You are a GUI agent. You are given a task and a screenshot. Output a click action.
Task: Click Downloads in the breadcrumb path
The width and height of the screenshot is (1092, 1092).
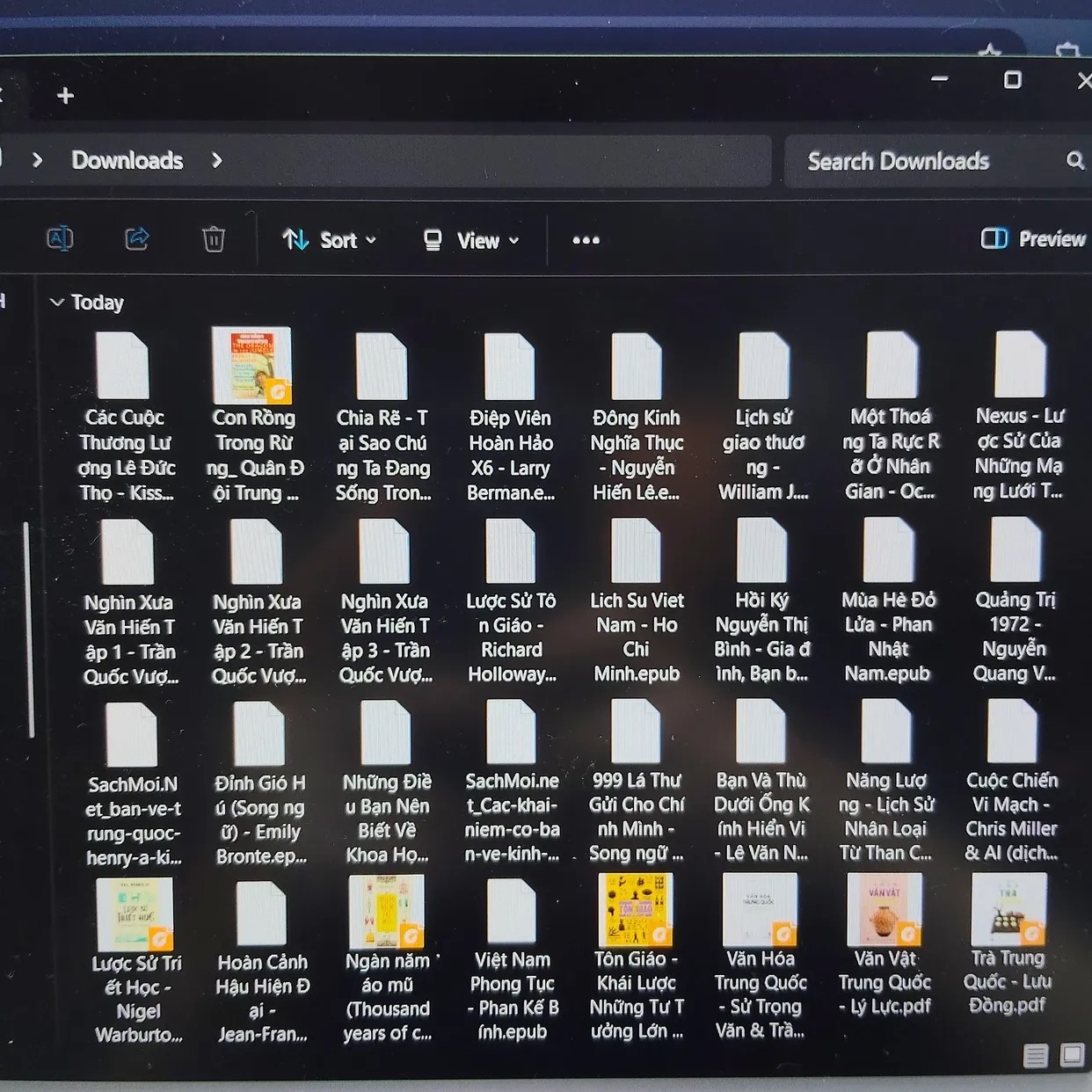tap(127, 160)
